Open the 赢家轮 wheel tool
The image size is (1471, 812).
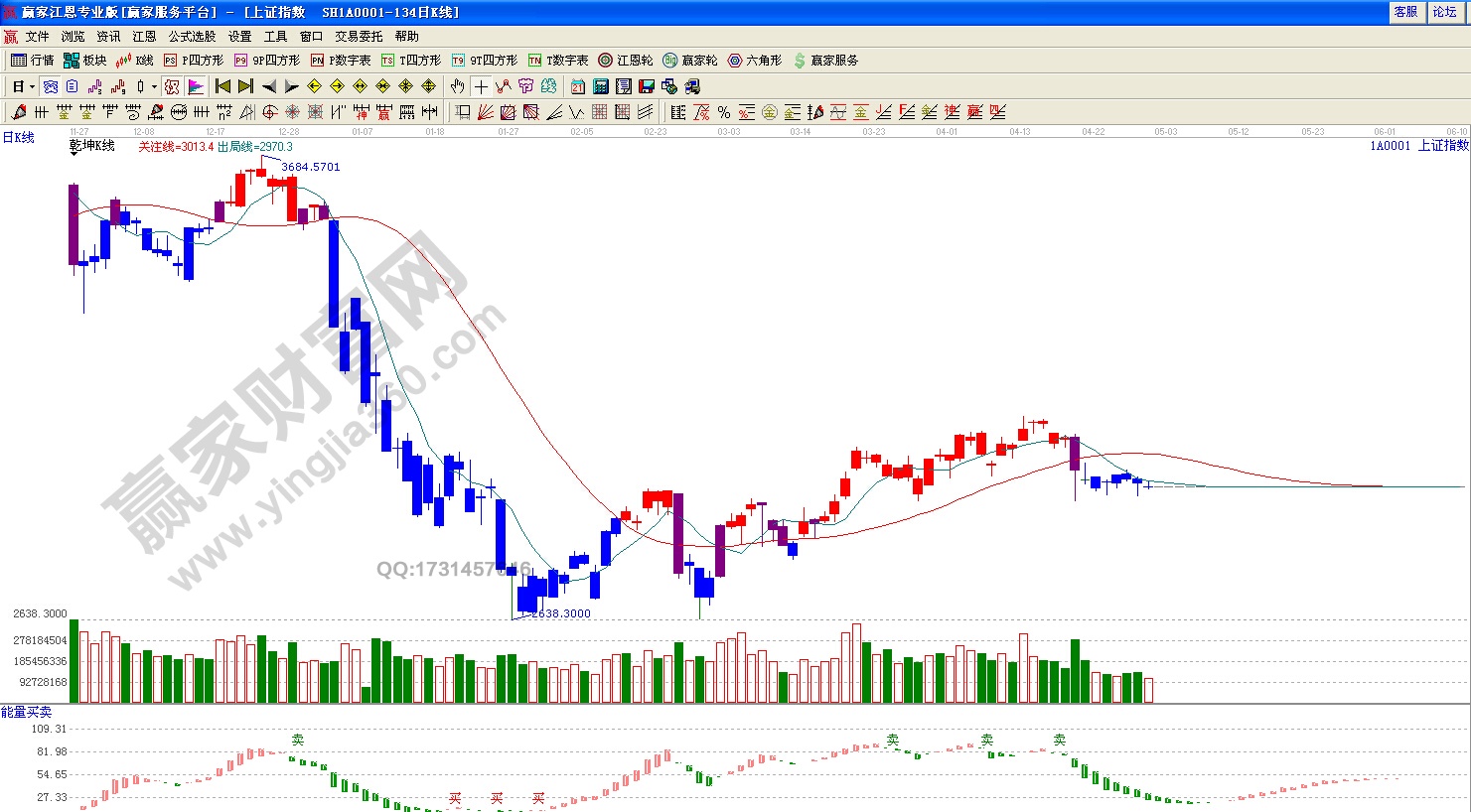[689, 61]
